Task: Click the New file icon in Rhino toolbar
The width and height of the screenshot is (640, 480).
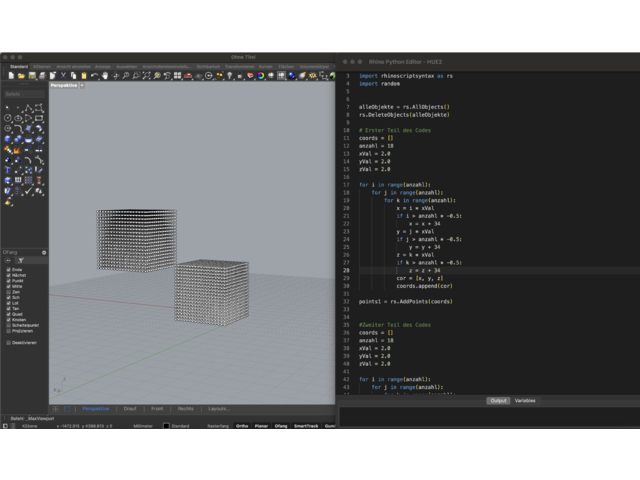Action: tap(11, 76)
